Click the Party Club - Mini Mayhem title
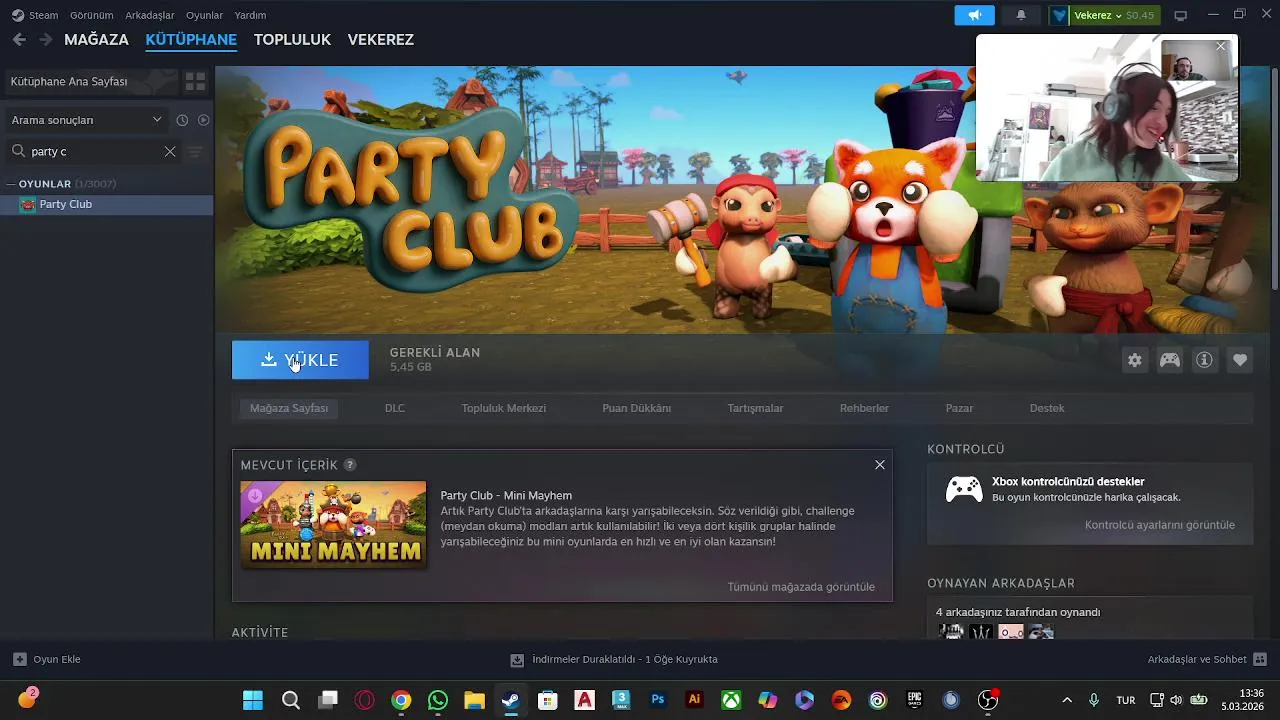This screenshot has width=1280, height=720. (x=506, y=495)
